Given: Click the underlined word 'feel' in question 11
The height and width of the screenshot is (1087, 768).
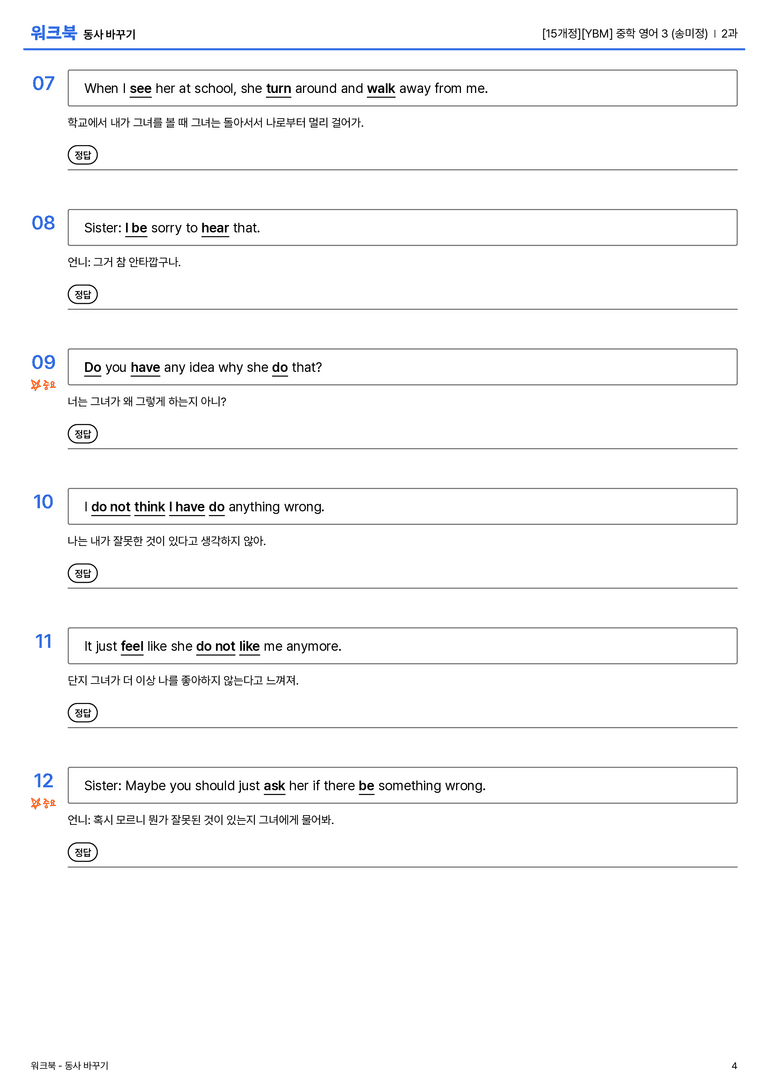Looking at the screenshot, I should 132,646.
